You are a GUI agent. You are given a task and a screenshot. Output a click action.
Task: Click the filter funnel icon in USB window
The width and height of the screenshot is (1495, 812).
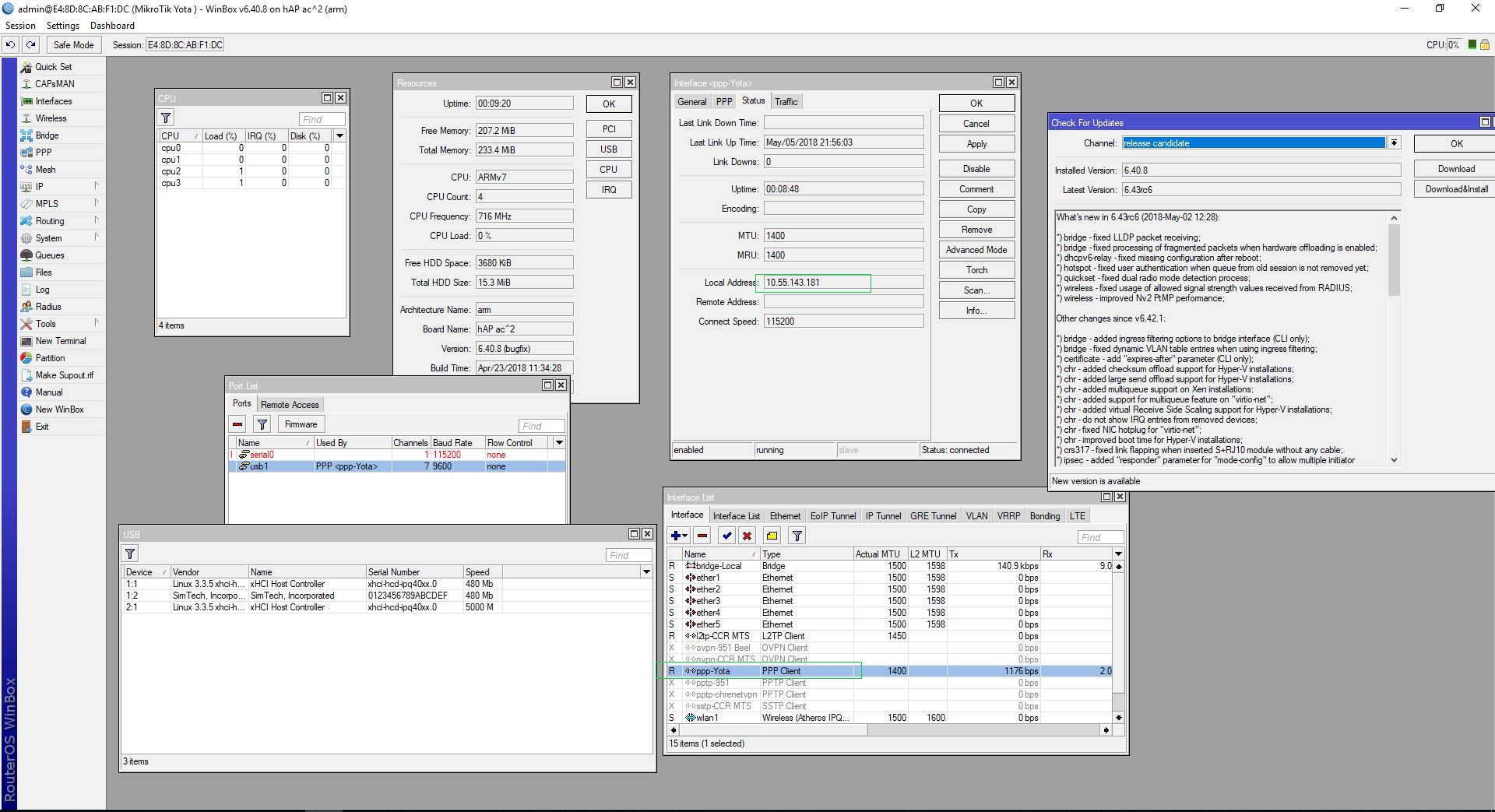click(130, 554)
